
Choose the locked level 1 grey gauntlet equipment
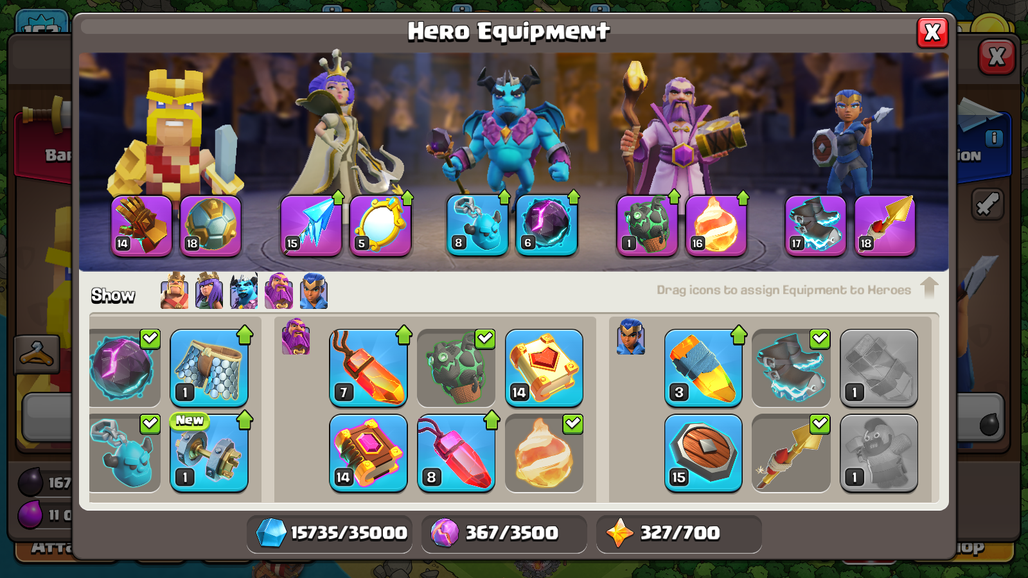(879, 368)
